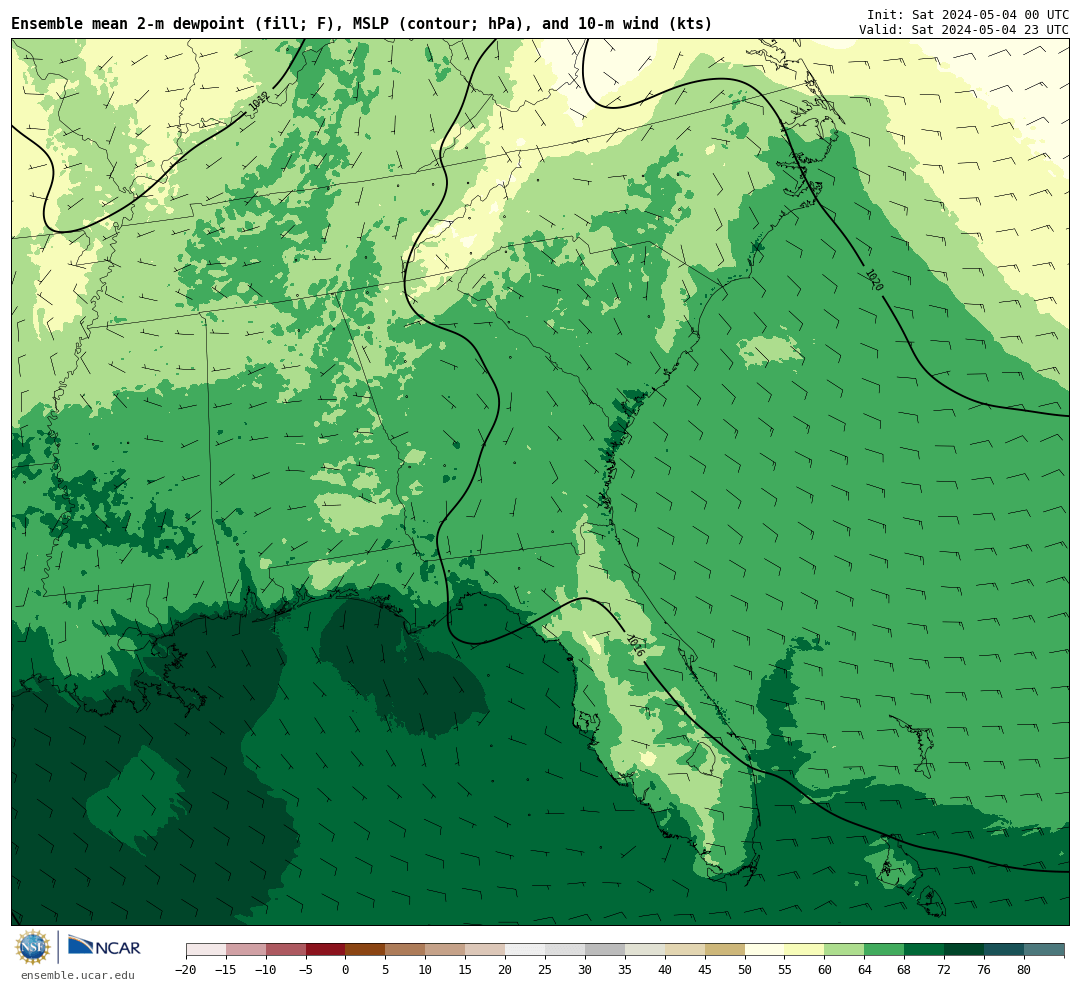
Task: Select the 20 to 25 light gray swatch
Action: [526, 950]
